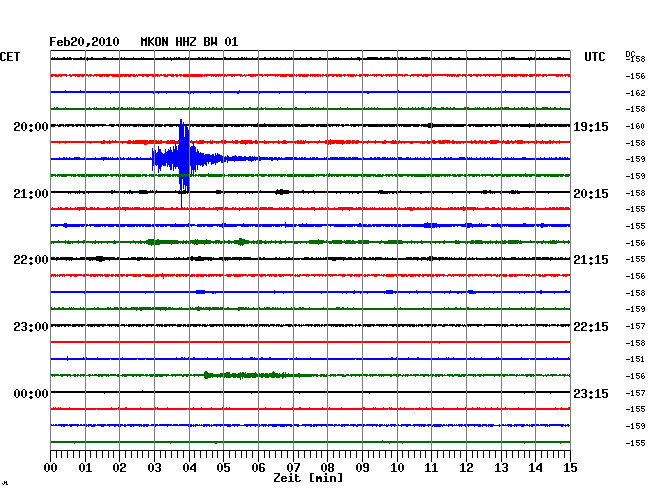
Task: Click minute mark 03 on the time axis
Action: tap(154, 467)
